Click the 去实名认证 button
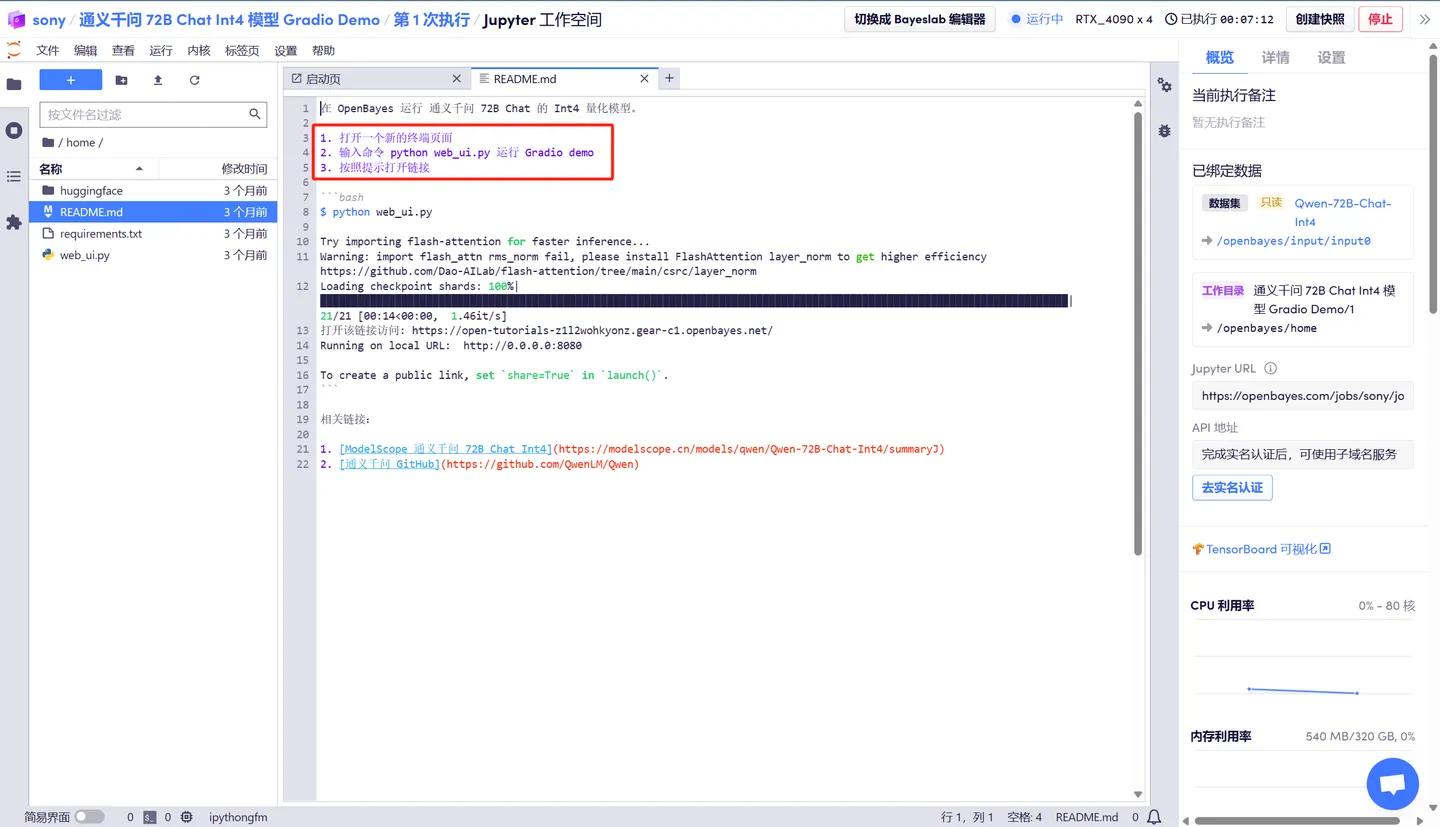The image size is (1440, 827). click(x=1232, y=488)
